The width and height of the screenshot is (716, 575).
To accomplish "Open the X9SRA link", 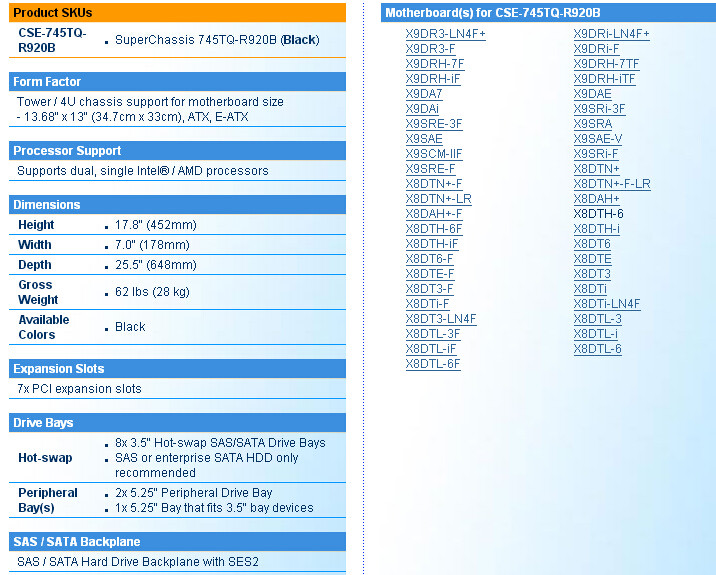I will pyautogui.click(x=593, y=124).
